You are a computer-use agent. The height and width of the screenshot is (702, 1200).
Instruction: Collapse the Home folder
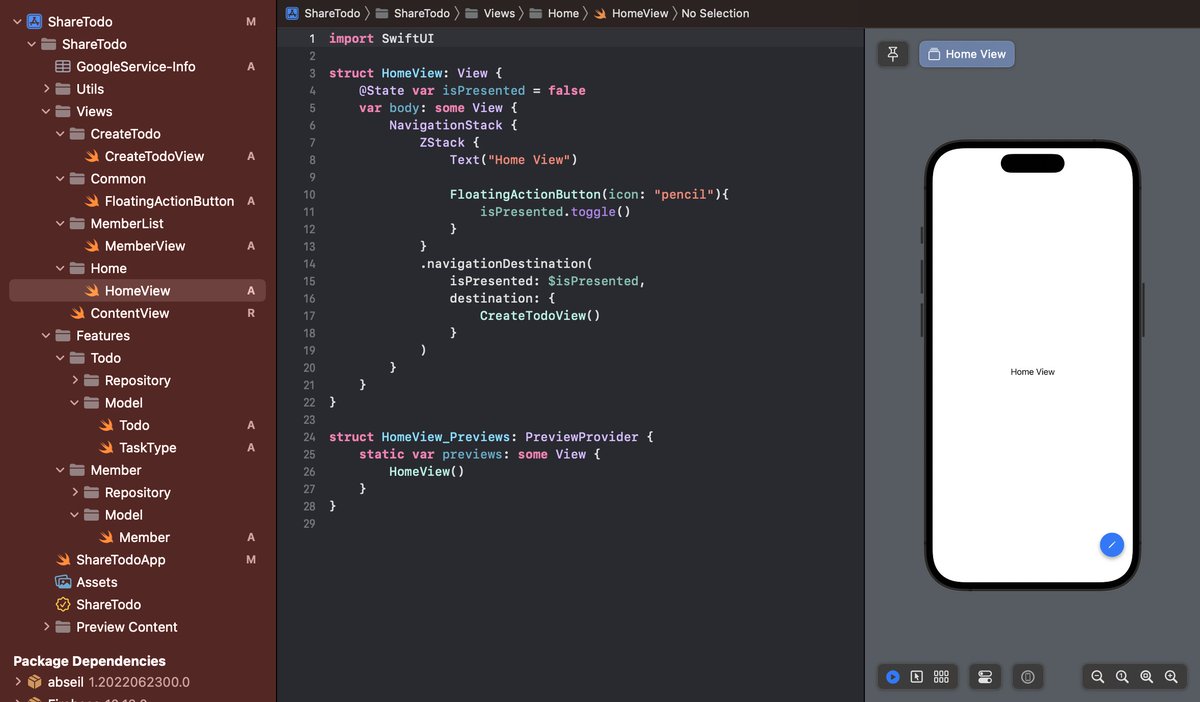click(61, 268)
